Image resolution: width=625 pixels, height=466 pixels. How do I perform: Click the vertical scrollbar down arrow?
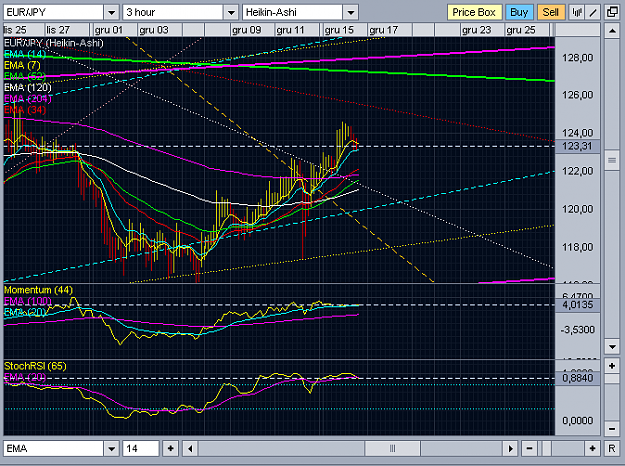[x=612, y=346]
